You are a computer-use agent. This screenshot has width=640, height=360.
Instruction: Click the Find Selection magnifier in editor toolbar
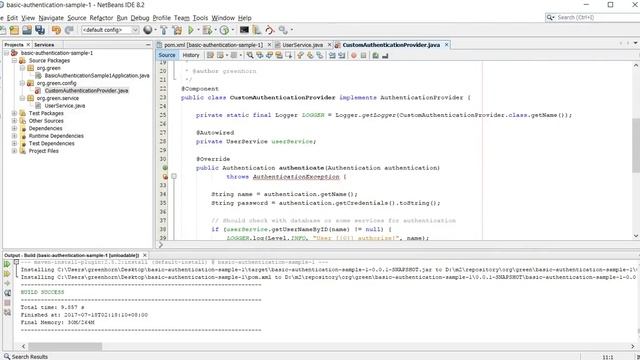[250, 55]
